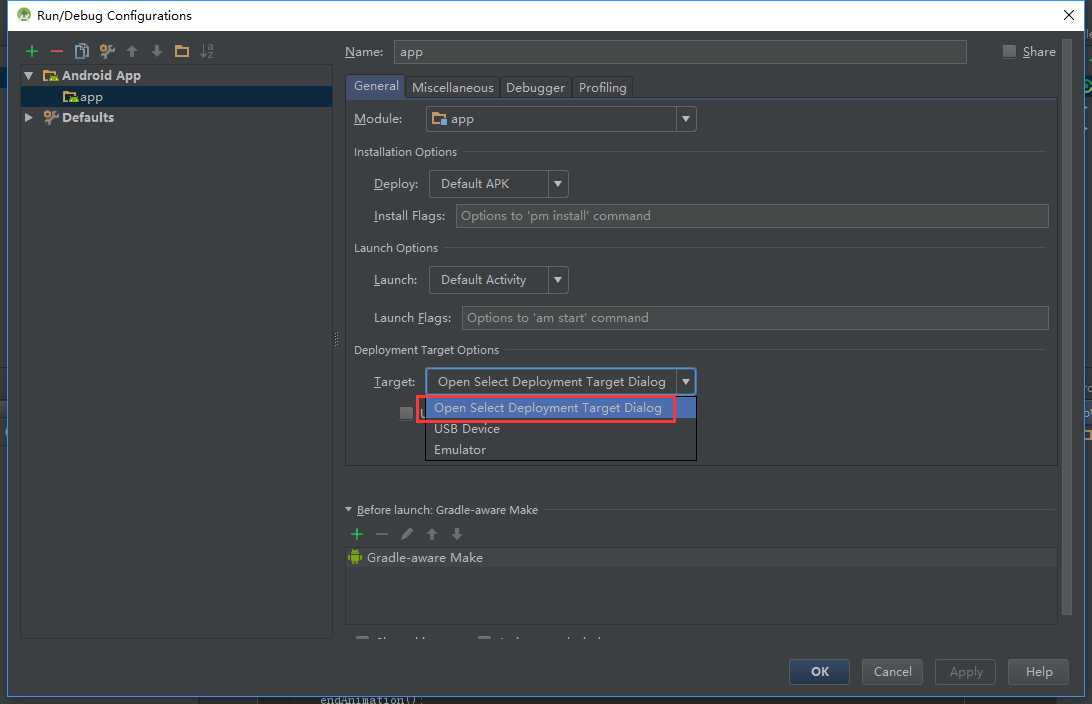Click the Android App folder icon
Image resolution: width=1092 pixels, height=704 pixels.
pos(50,75)
